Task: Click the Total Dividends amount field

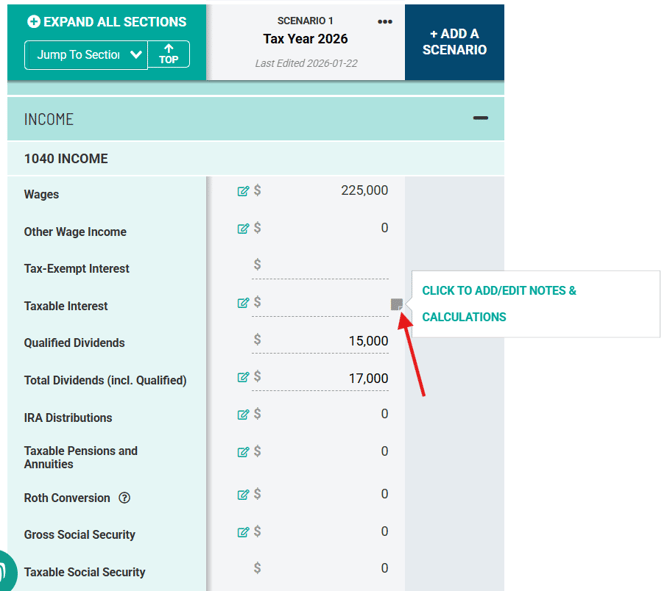Action: coord(328,378)
